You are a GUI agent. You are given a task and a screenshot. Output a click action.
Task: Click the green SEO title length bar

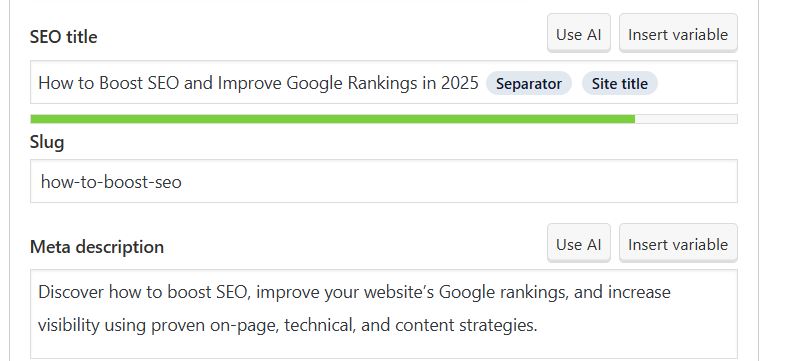(x=332, y=119)
